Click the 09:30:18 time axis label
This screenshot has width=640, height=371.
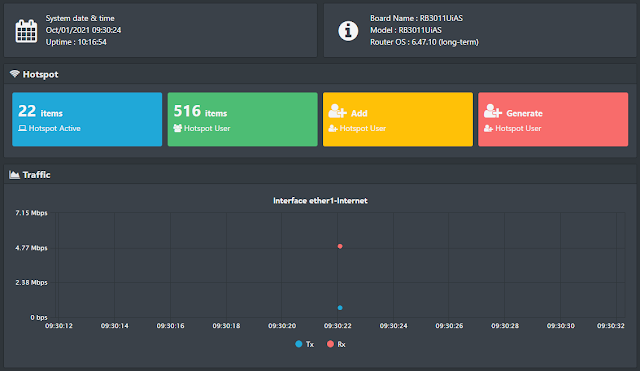(x=226, y=326)
